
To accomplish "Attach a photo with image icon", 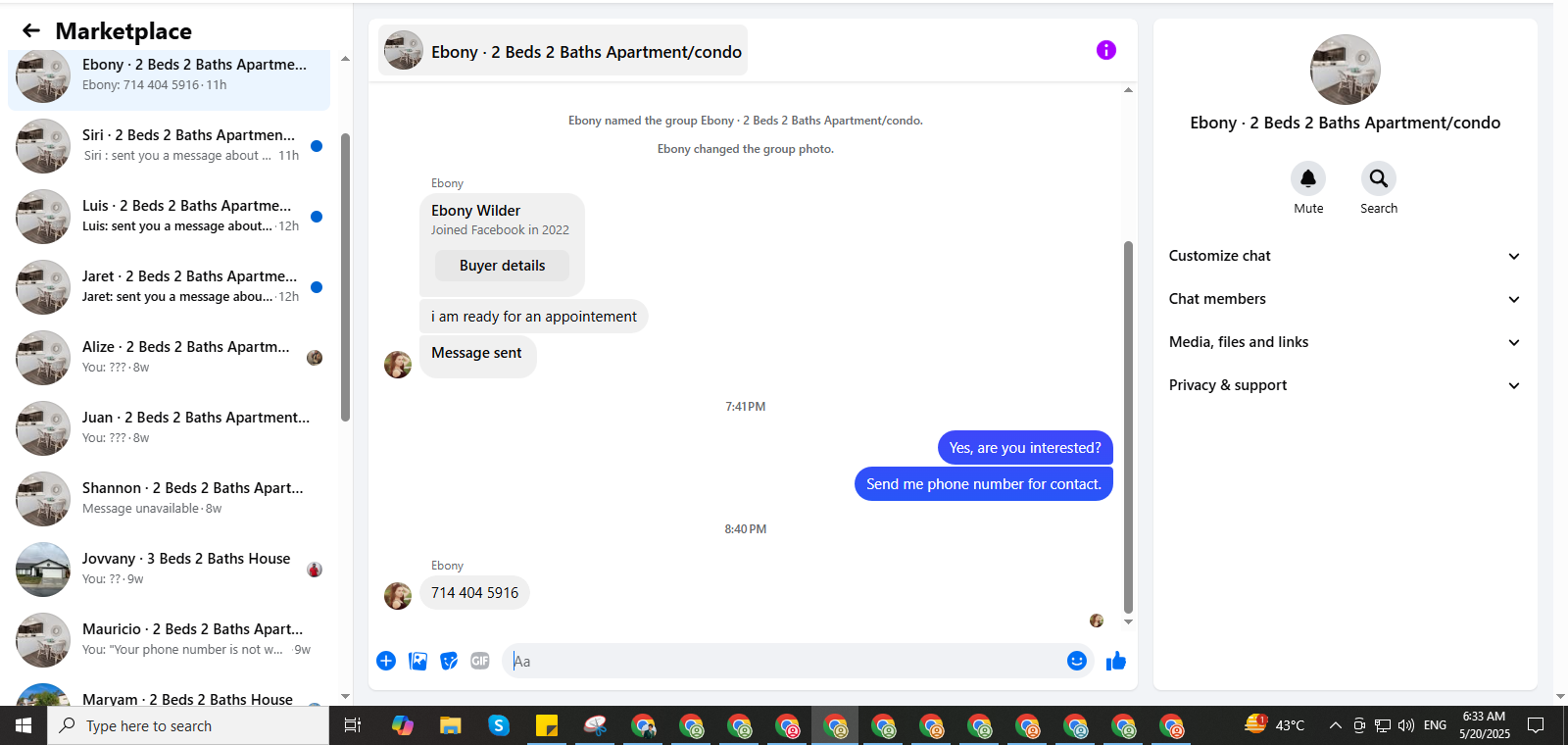I will [x=417, y=661].
